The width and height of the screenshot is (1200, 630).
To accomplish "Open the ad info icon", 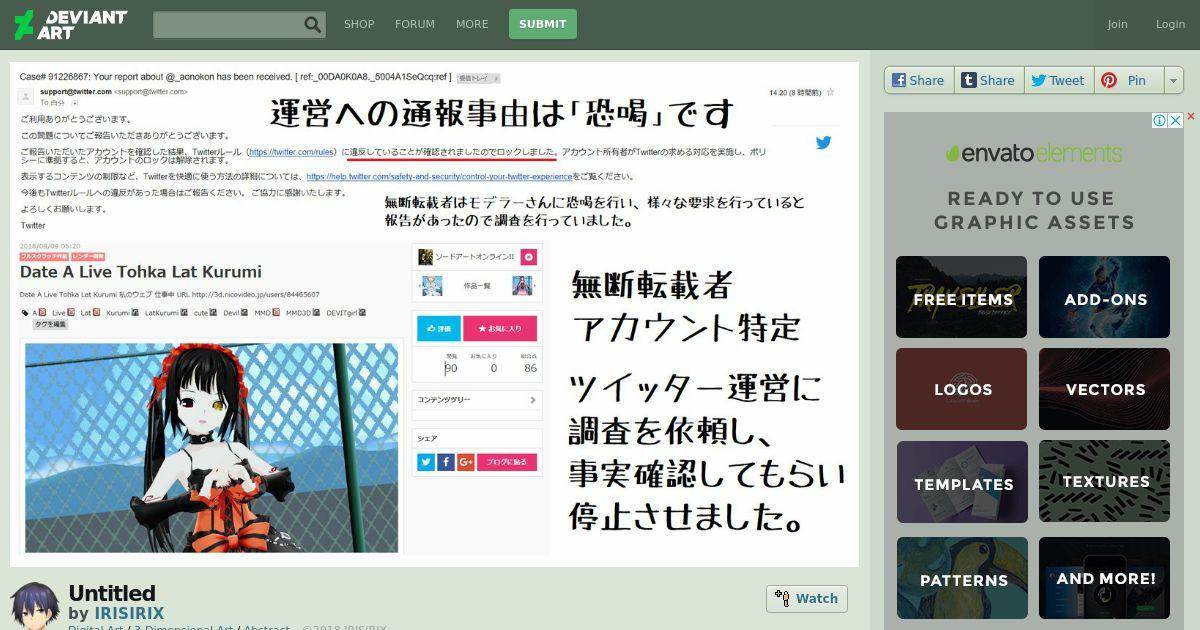I will [1160, 120].
